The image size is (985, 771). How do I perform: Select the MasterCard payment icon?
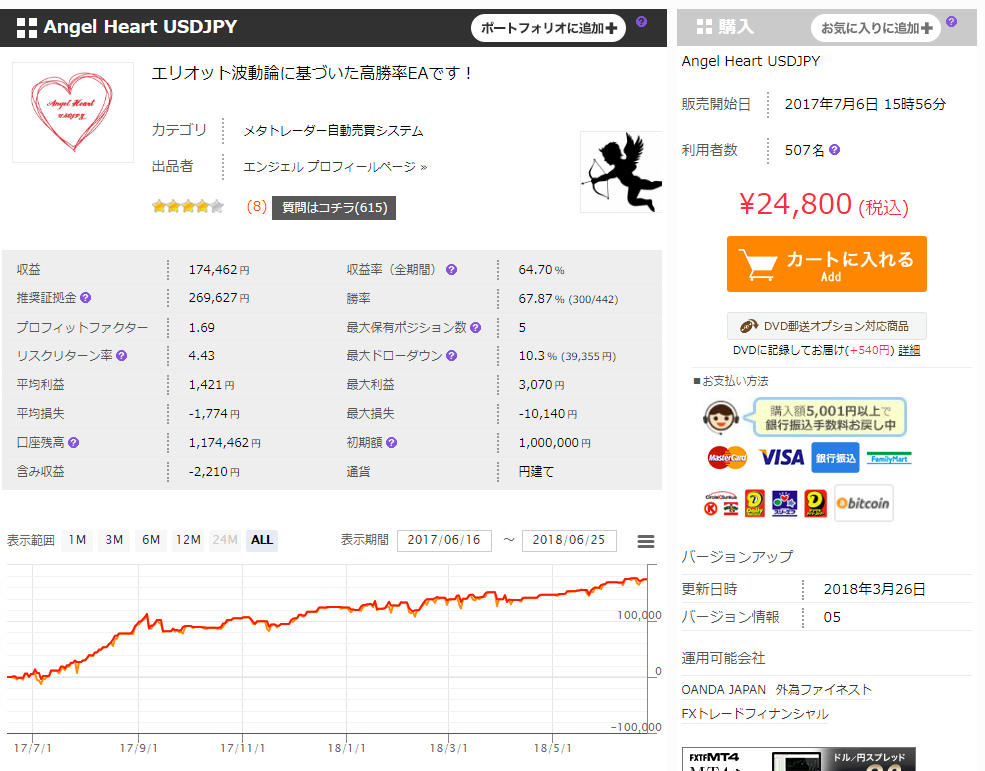pos(727,458)
